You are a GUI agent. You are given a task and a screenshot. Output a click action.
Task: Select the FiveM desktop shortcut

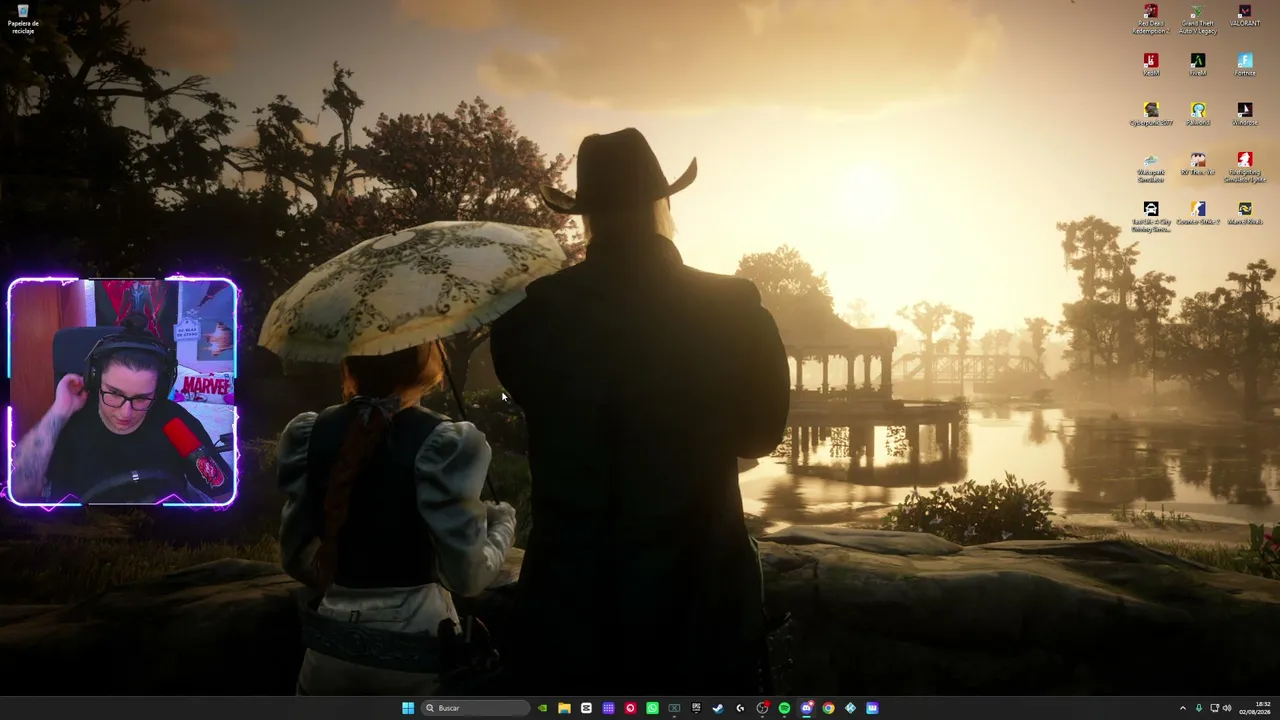[1198, 65]
